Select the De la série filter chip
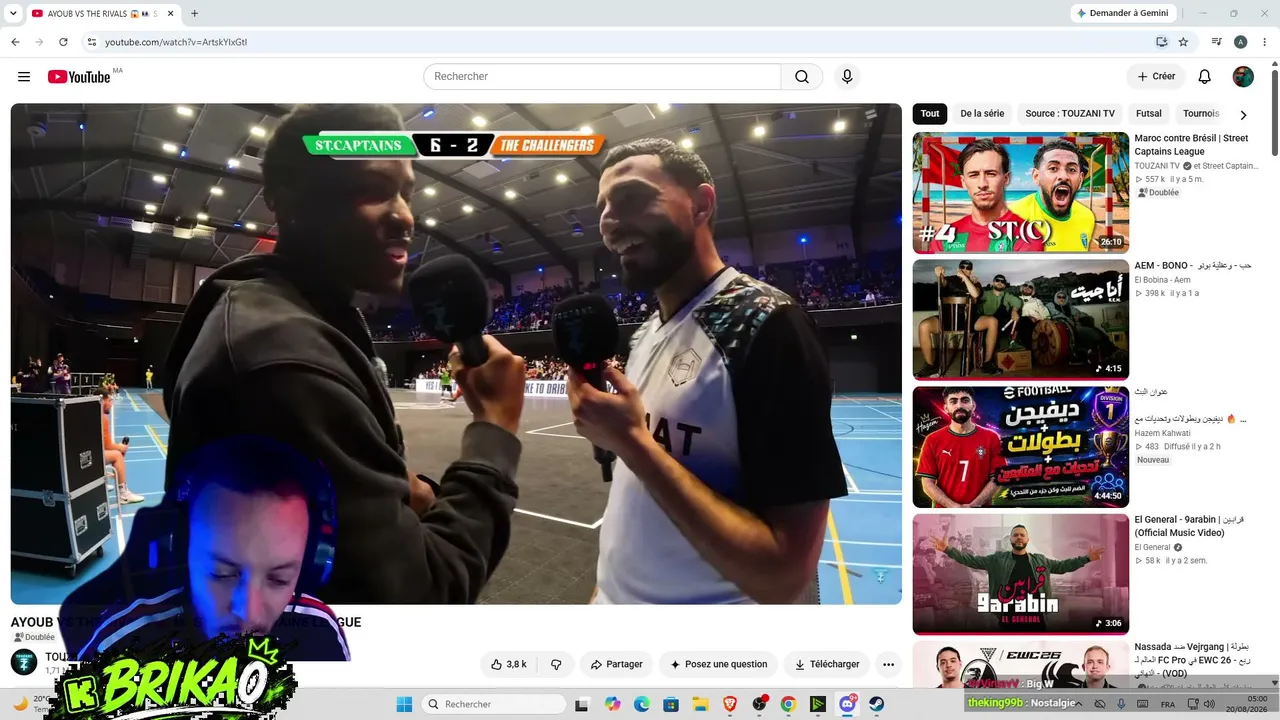 point(982,114)
